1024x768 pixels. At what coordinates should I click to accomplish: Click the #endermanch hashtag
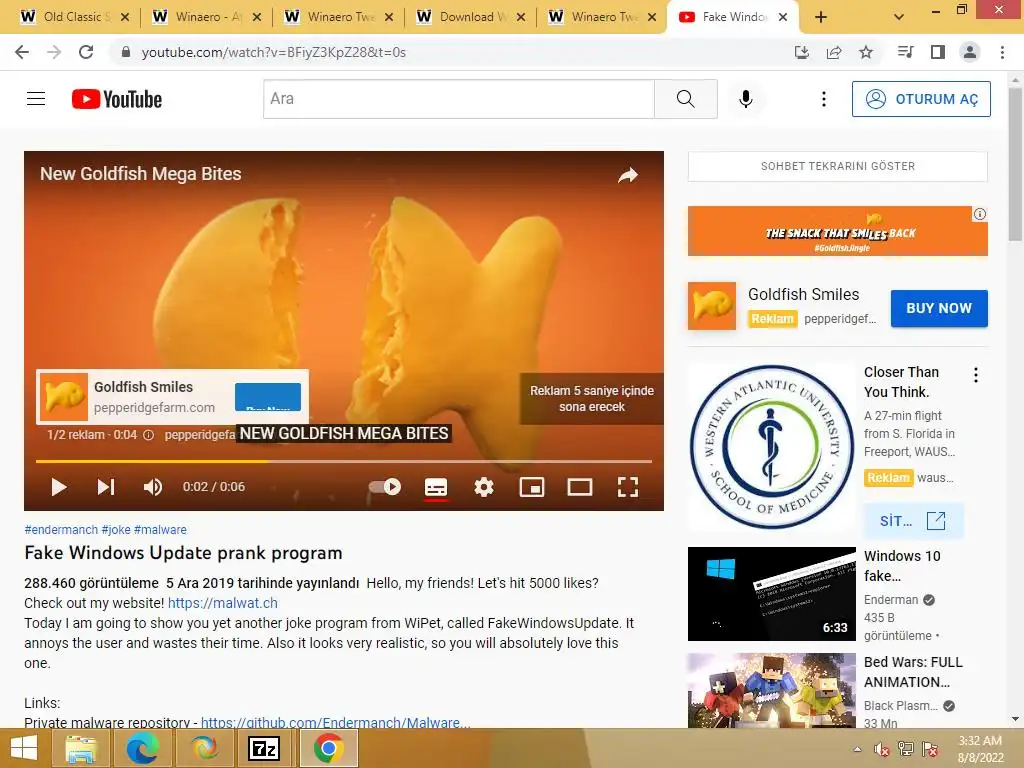pos(61,530)
